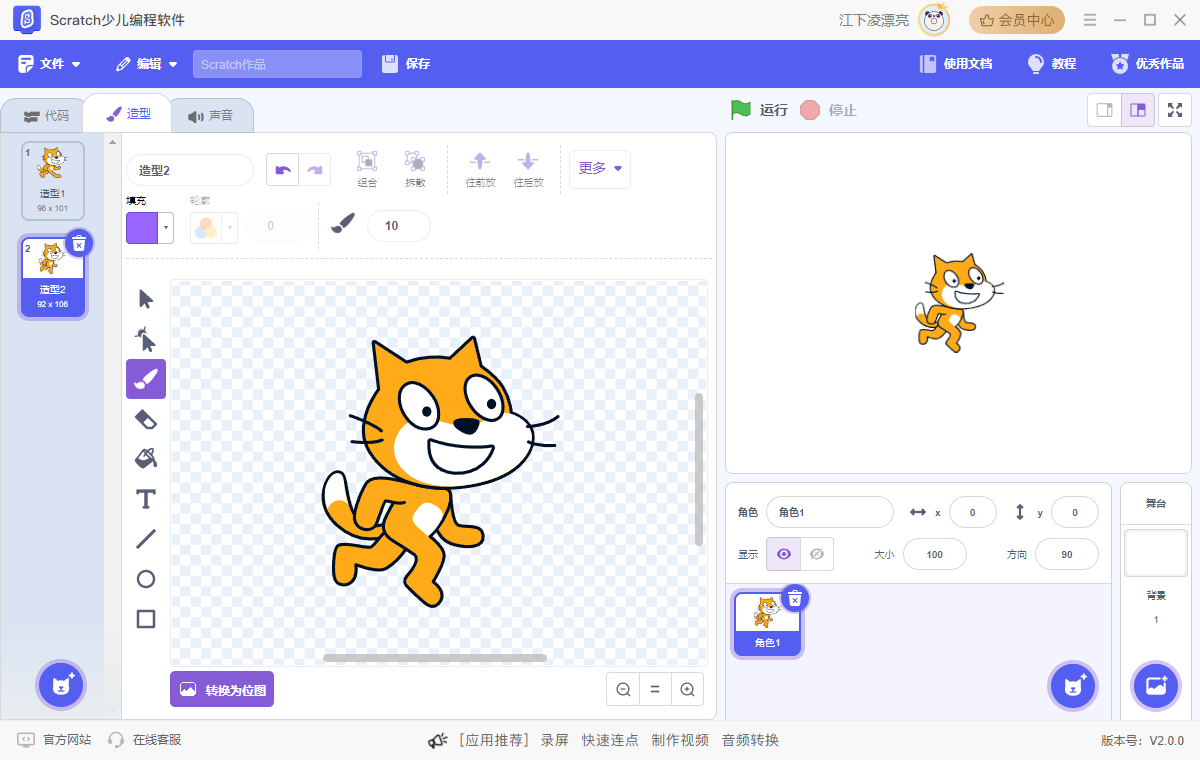Open the hamburger menu in title bar
This screenshot has height=760, width=1200.
pos(1090,20)
